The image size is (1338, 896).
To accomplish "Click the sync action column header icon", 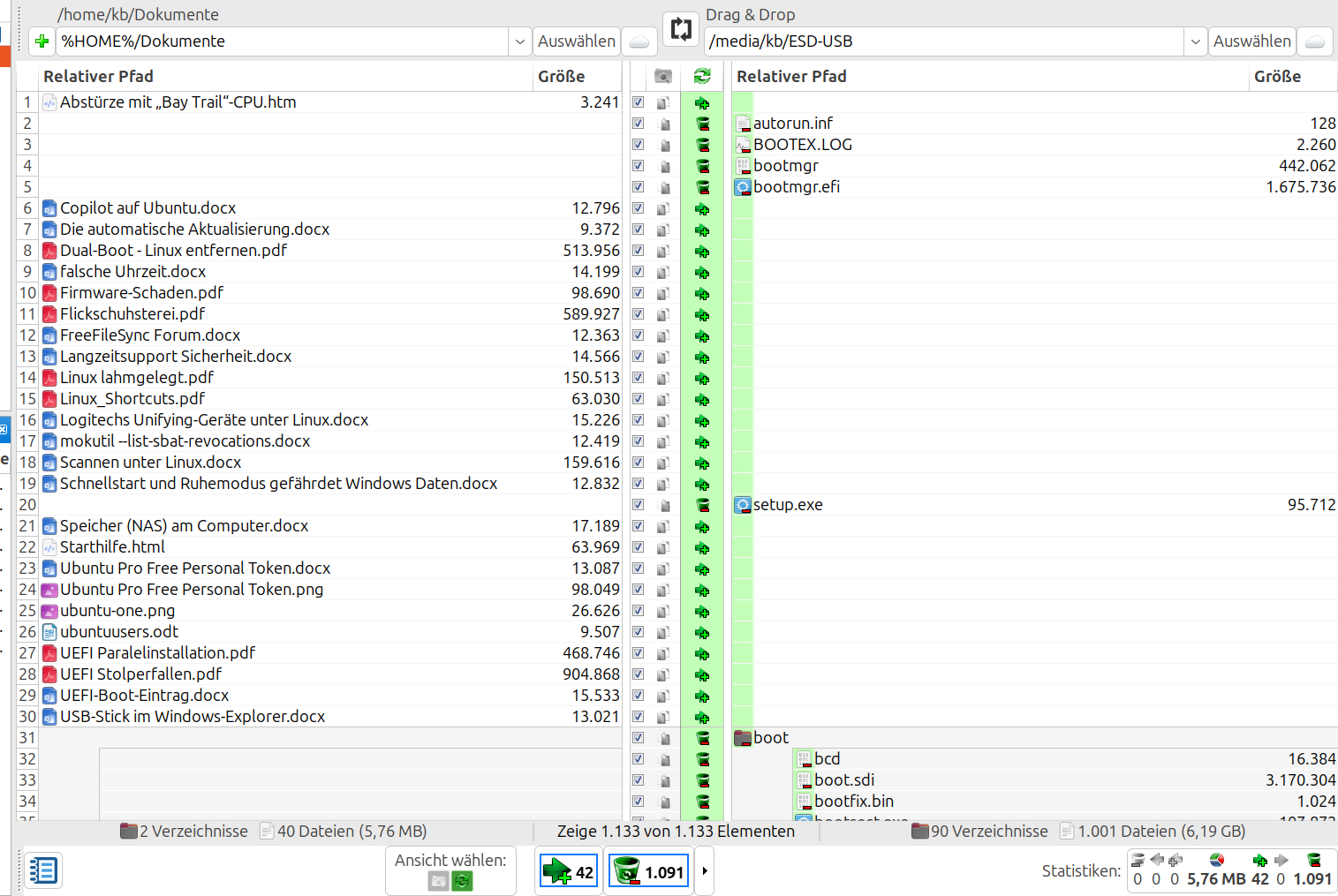I will point(702,77).
